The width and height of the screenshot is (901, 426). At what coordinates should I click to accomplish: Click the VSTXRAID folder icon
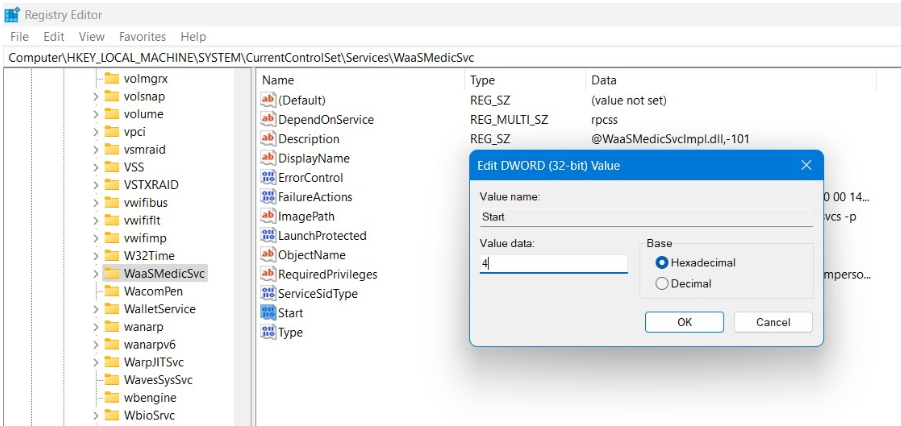(x=111, y=185)
